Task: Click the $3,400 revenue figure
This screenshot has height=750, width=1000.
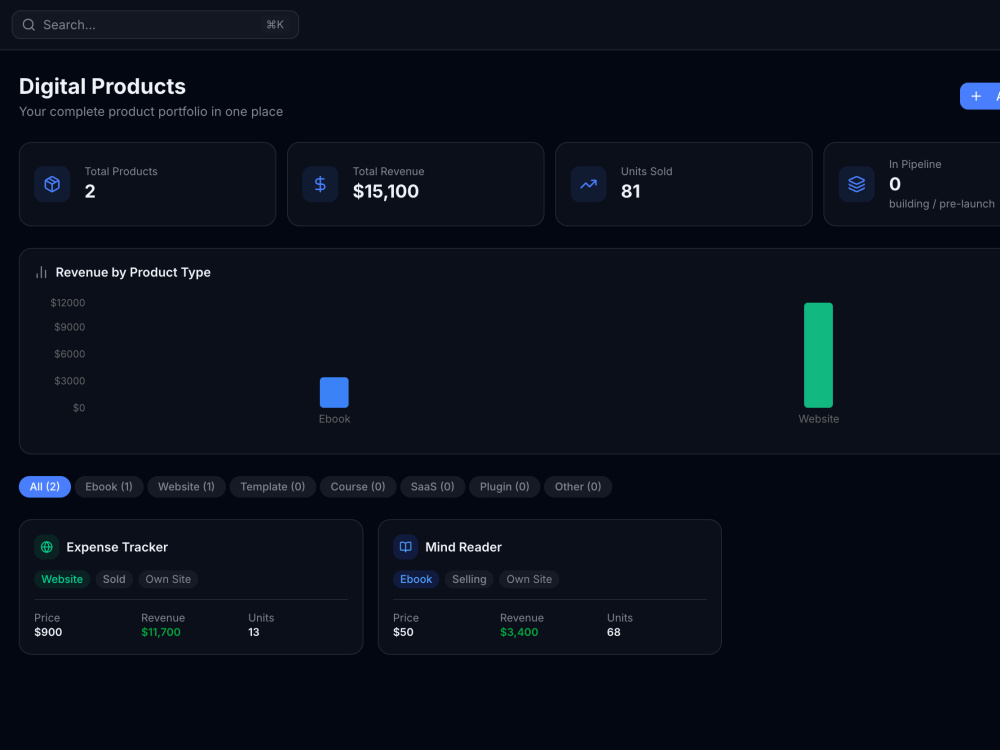Action: click(x=519, y=632)
